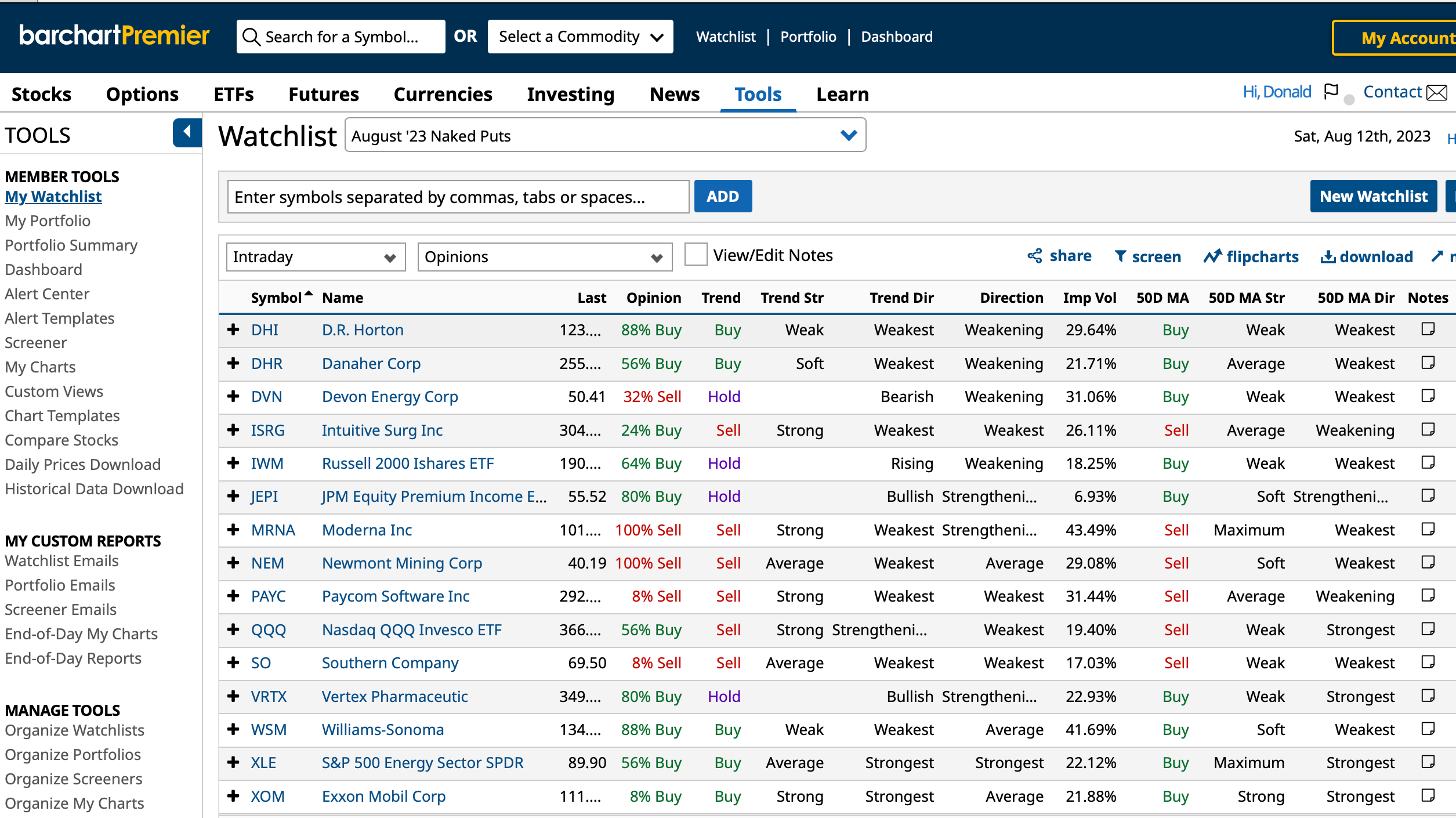The image size is (1456, 818).
Task: Open the Organize Watchlists link
Action: pos(74,730)
